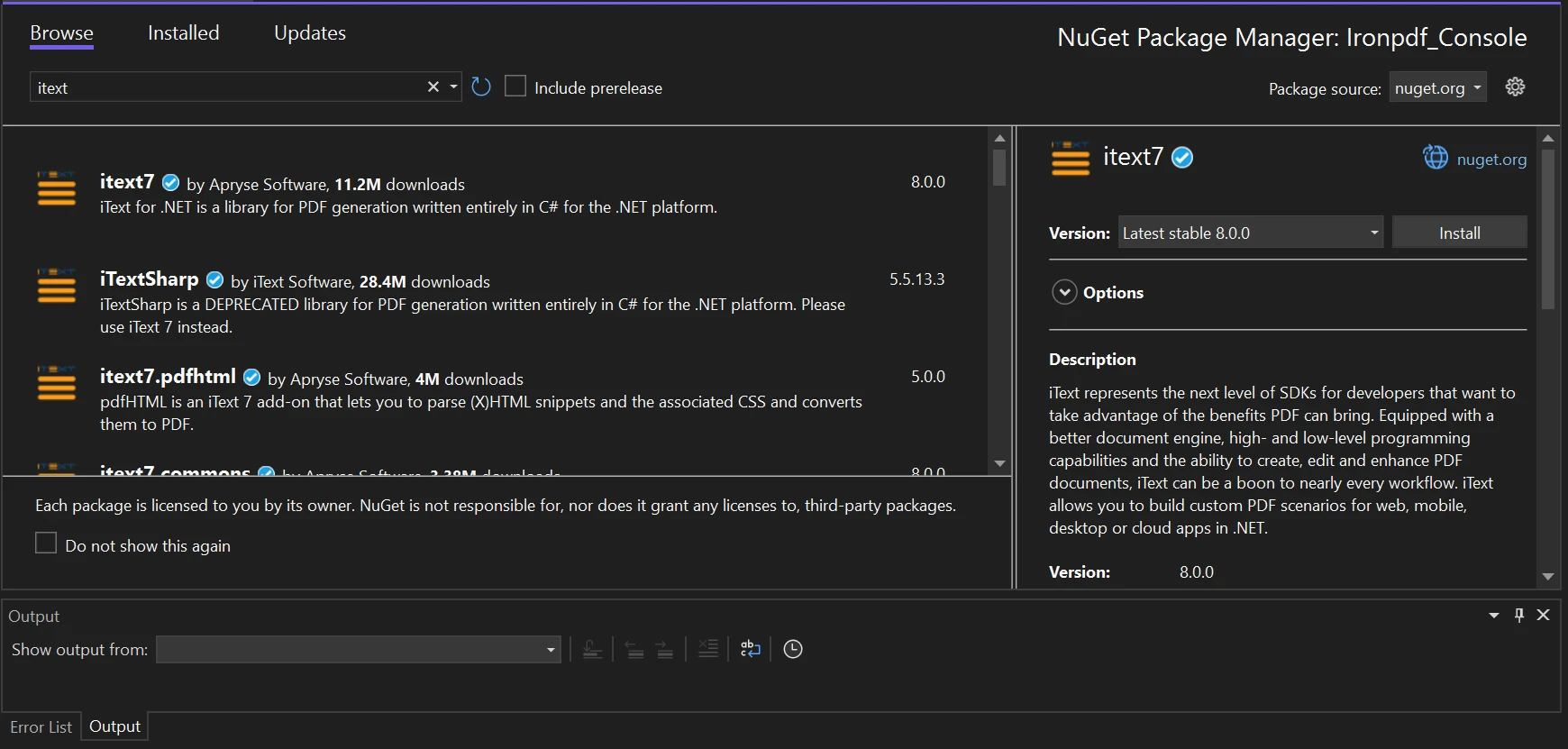Click verified badge next to itext7 in list
The height and width of the screenshot is (749, 1568).
tap(170, 182)
